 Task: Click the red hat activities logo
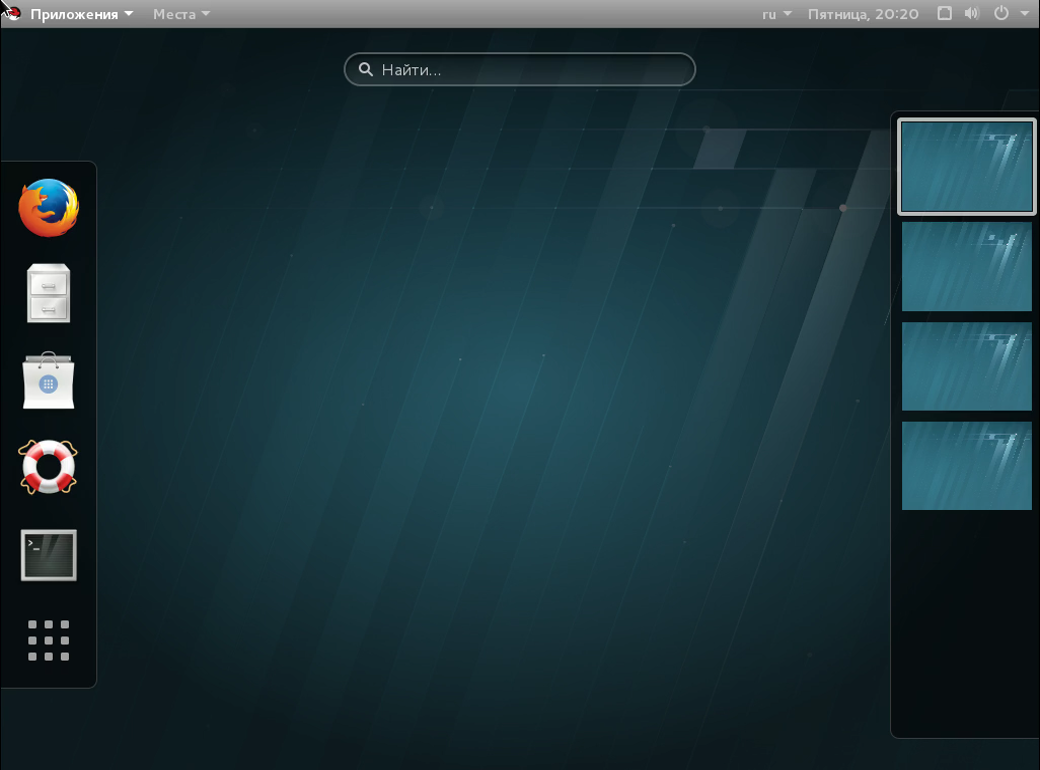pyautogui.click(x=13, y=13)
